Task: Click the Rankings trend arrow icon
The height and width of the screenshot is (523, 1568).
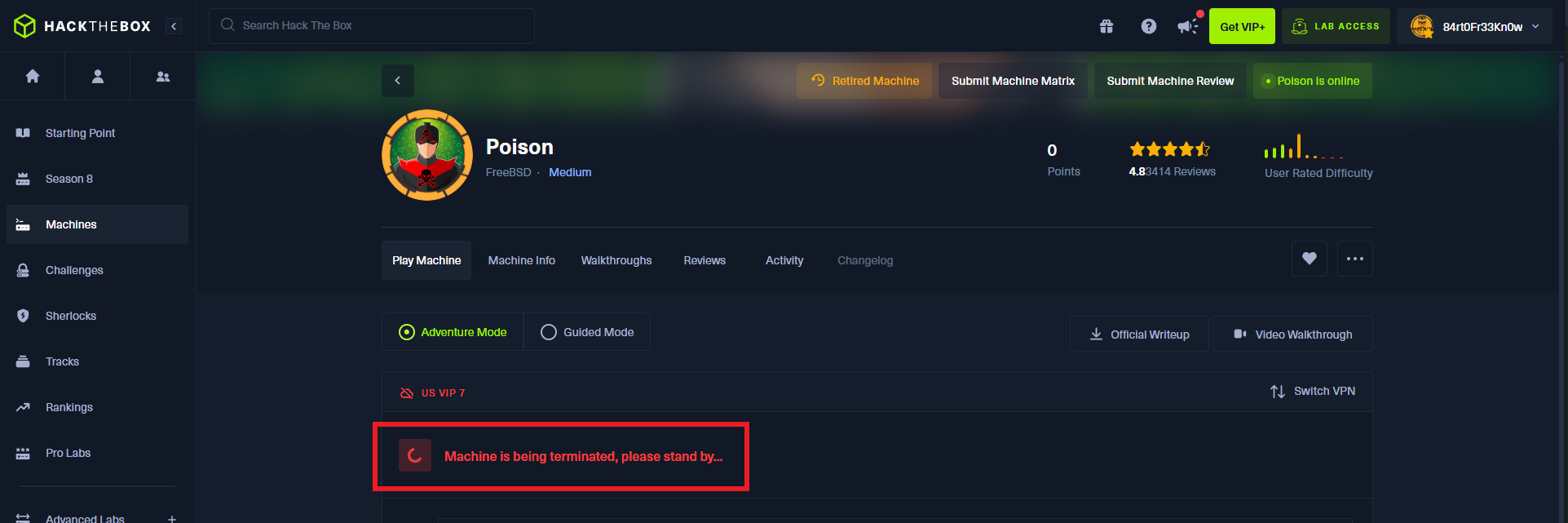Action: 23,407
